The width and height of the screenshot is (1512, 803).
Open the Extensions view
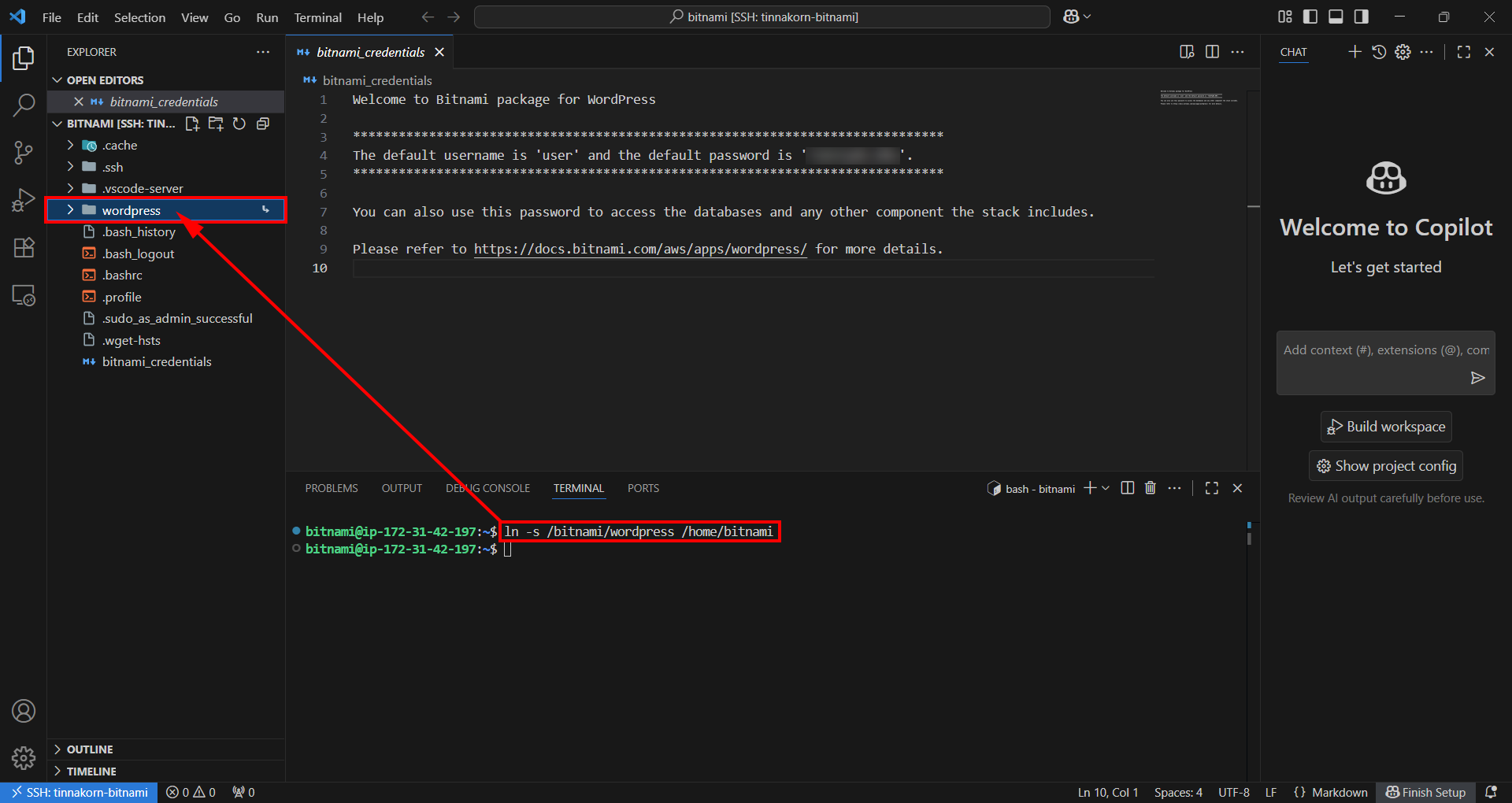24,248
